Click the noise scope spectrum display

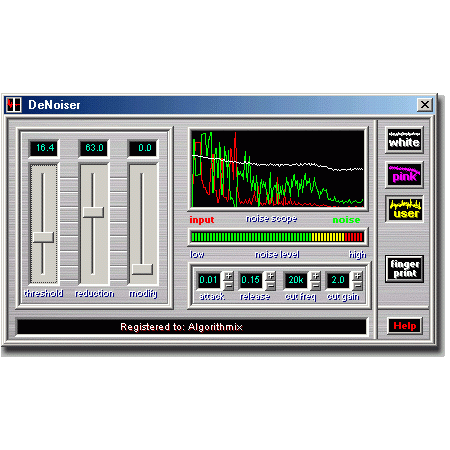click(278, 169)
